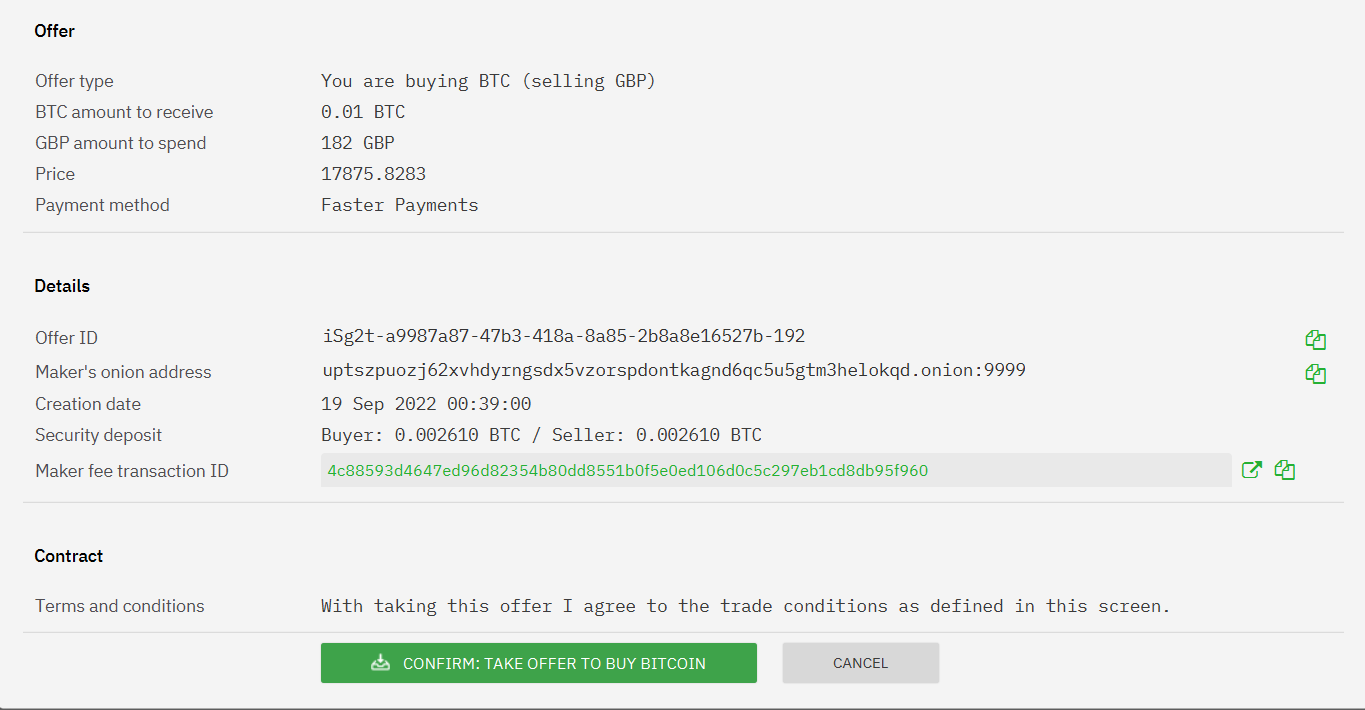Screen dimensions: 1365x710
Task: Select the maker fee transaction ID text field
Action: click(775, 468)
